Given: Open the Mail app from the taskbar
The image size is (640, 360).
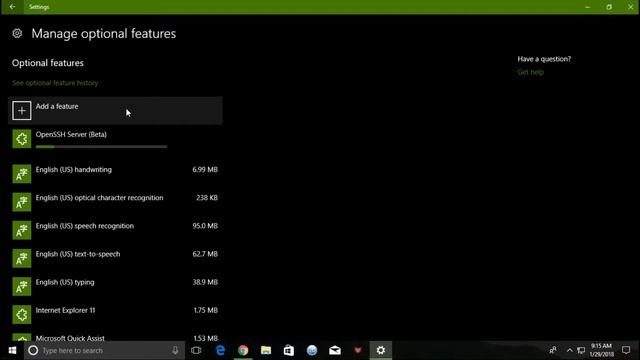Looking at the screenshot, I should (335, 350).
